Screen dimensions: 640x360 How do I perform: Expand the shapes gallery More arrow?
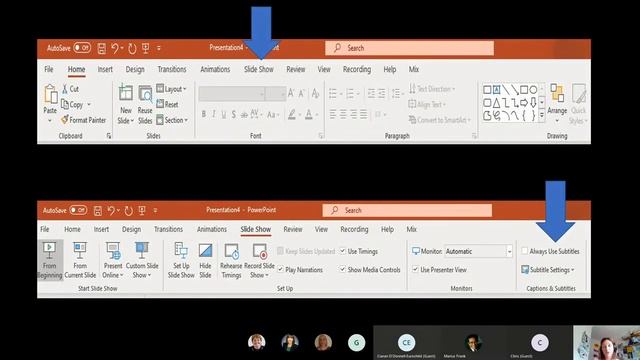tap(542, 116)
